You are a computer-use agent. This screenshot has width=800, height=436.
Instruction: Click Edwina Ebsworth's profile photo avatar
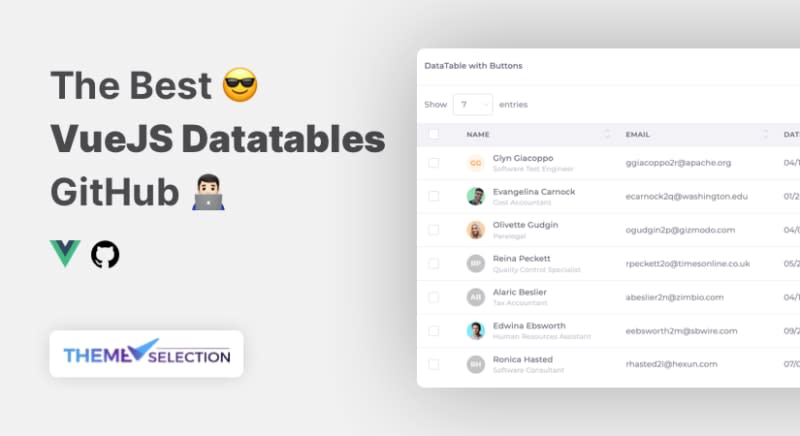pyautogui.click(x=476, y=331)
